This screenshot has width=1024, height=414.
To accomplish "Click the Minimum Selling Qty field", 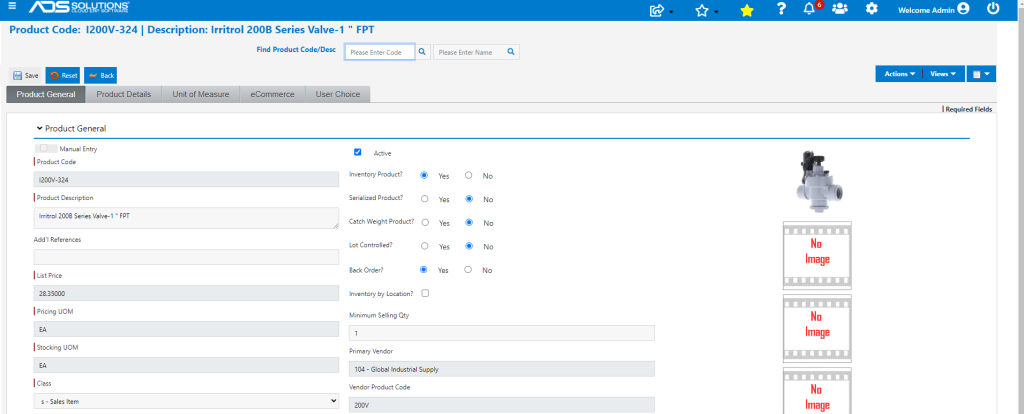I will [x=502, y=333].
